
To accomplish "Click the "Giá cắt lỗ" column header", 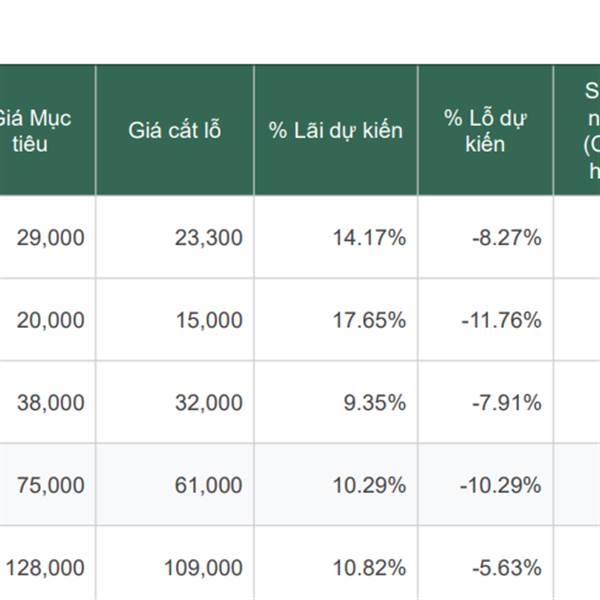I will pos(175,131).
